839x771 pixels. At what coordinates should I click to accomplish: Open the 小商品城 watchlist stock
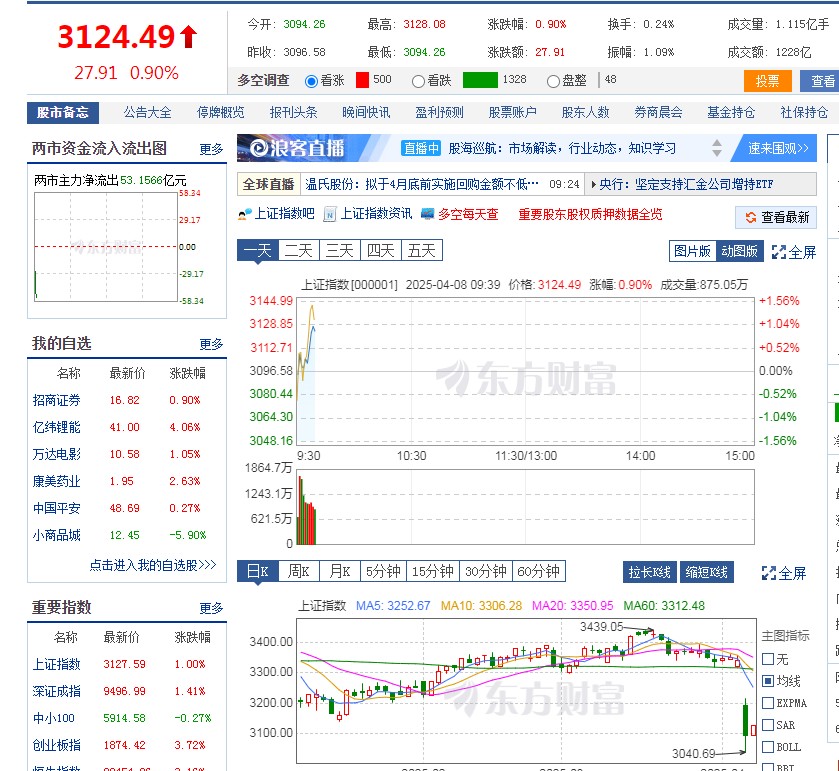(x=57, y=535)
